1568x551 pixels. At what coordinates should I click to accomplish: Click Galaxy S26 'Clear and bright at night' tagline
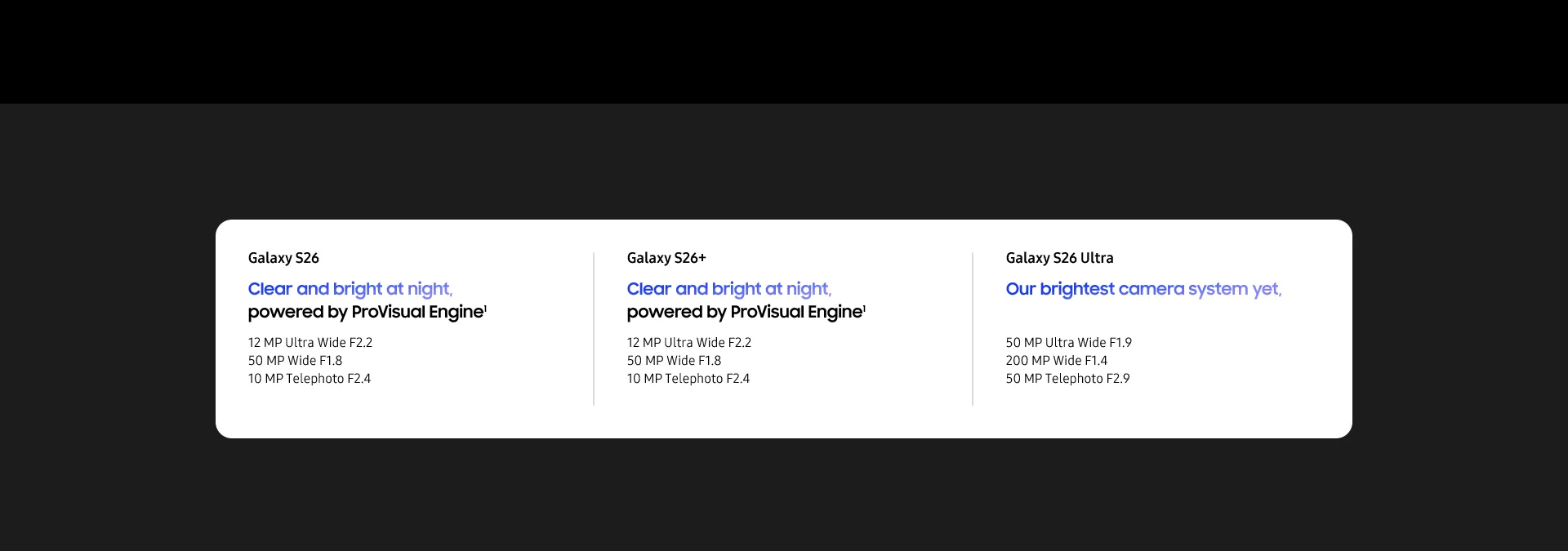350,289
